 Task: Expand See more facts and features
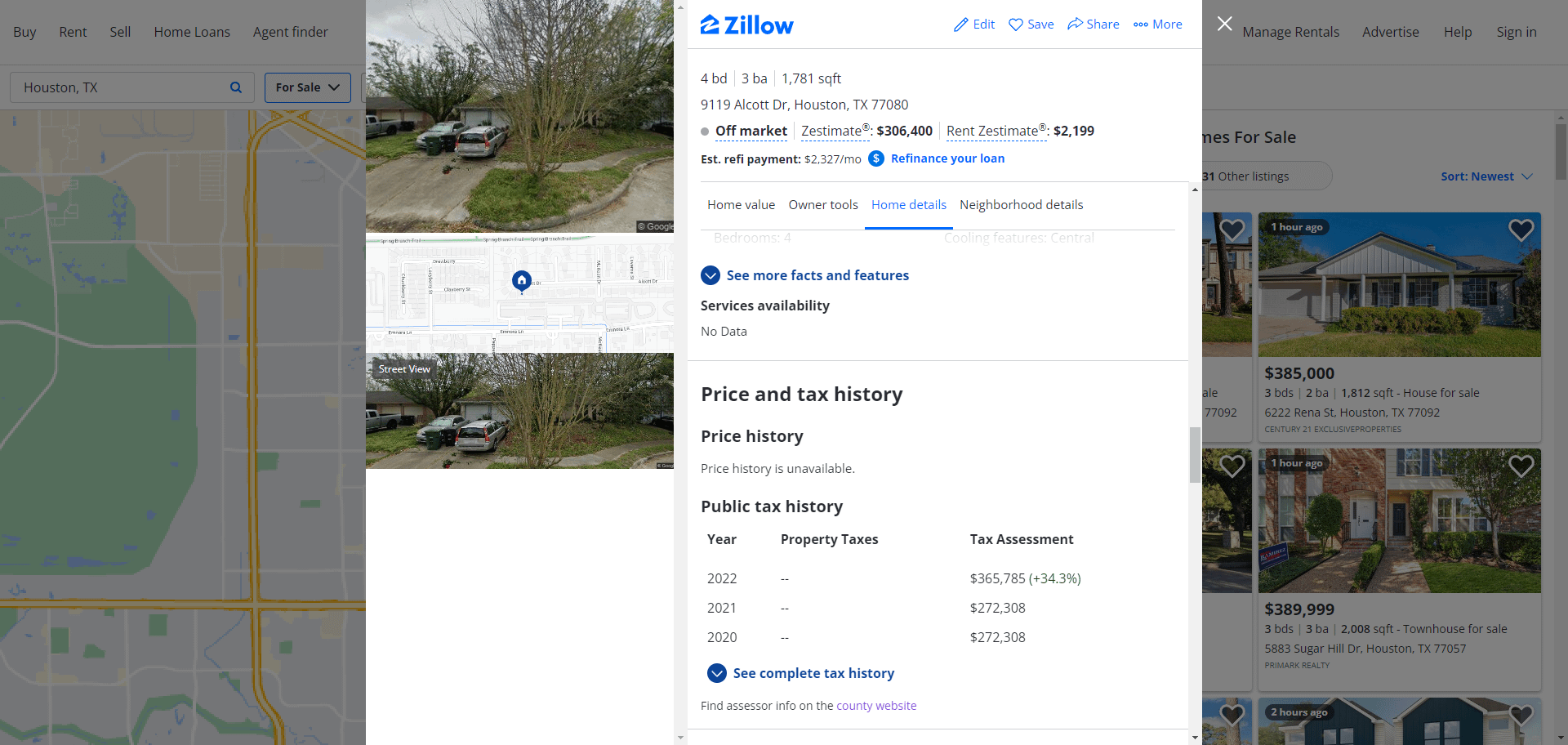tap(804, 275)
